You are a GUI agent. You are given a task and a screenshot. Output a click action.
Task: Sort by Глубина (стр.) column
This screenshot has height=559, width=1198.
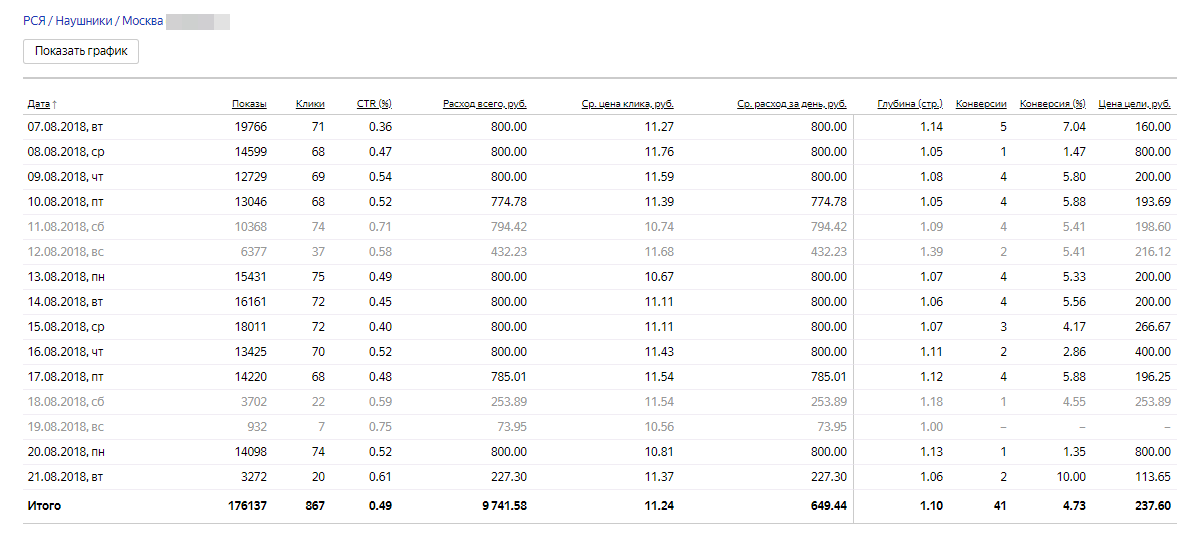[910, 103]
